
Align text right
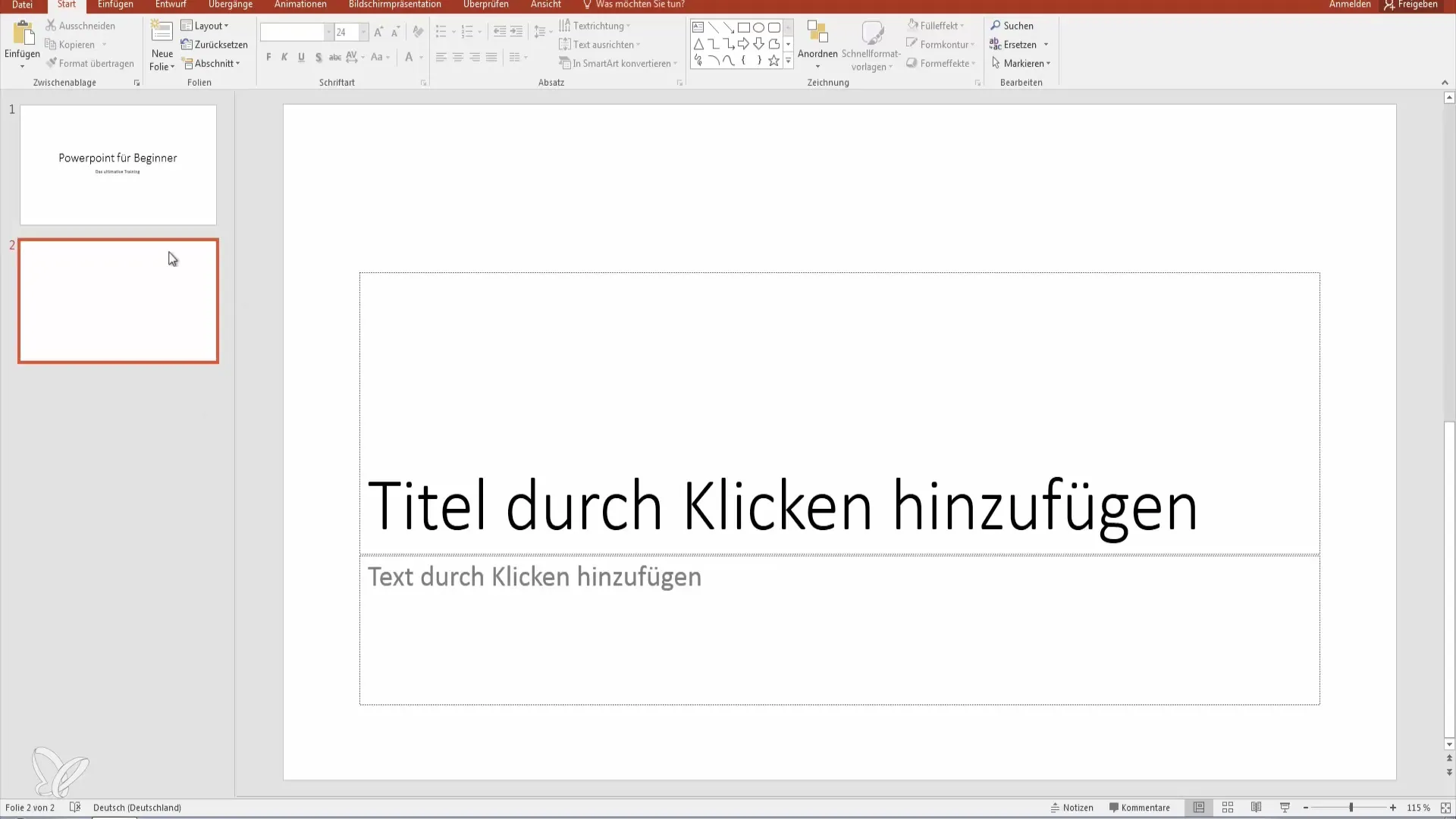(x=475, y=57)
